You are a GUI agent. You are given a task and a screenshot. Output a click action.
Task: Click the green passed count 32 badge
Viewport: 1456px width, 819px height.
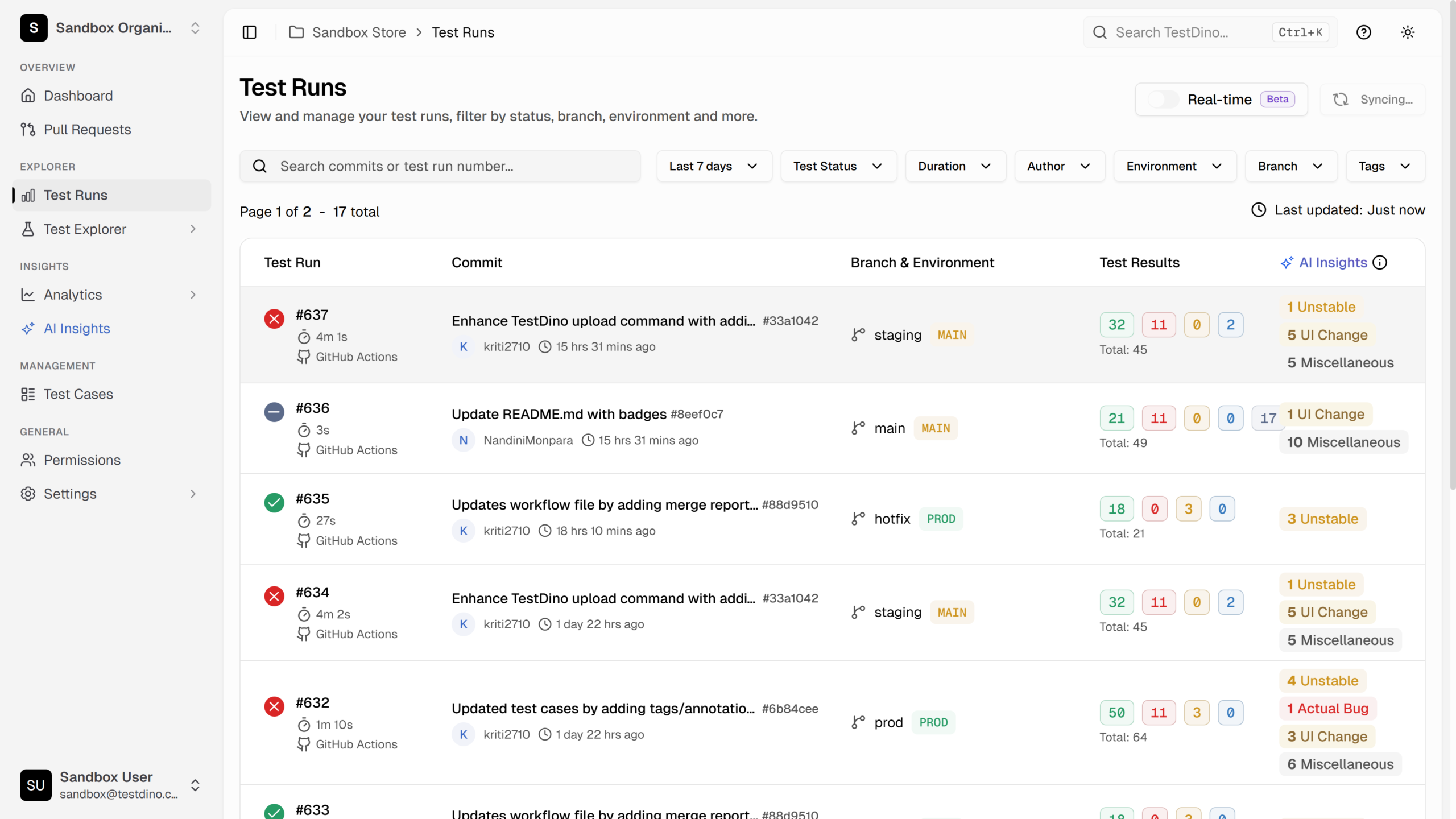1116,325
